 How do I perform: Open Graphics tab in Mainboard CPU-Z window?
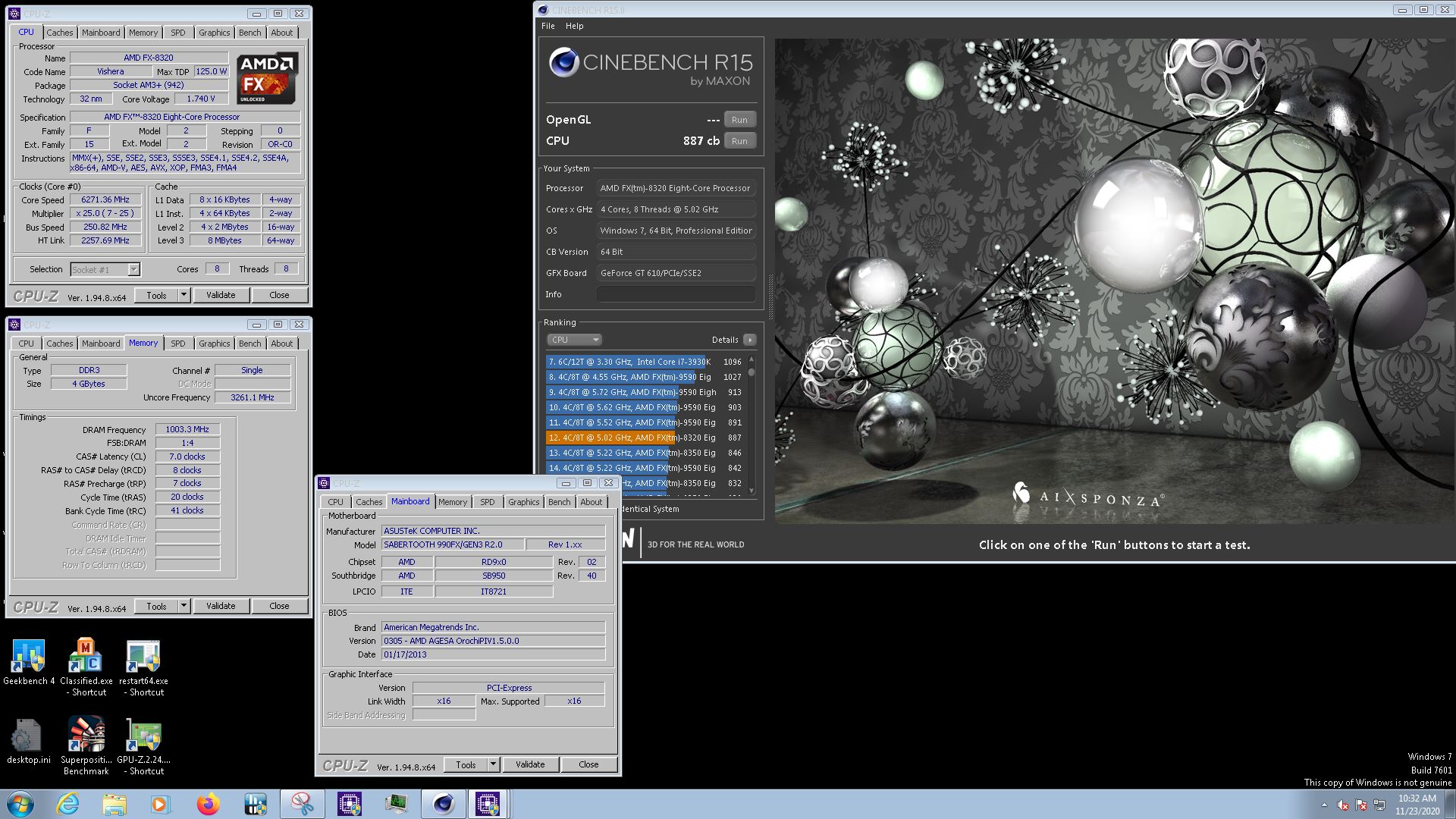pos(523,502)
